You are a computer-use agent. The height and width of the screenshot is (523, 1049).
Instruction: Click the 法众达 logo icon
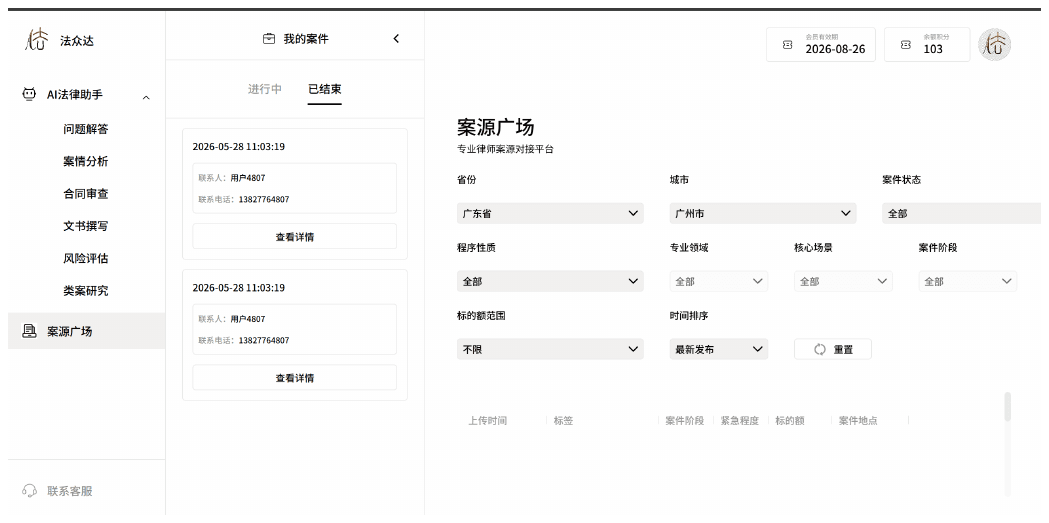pos(37,39)
